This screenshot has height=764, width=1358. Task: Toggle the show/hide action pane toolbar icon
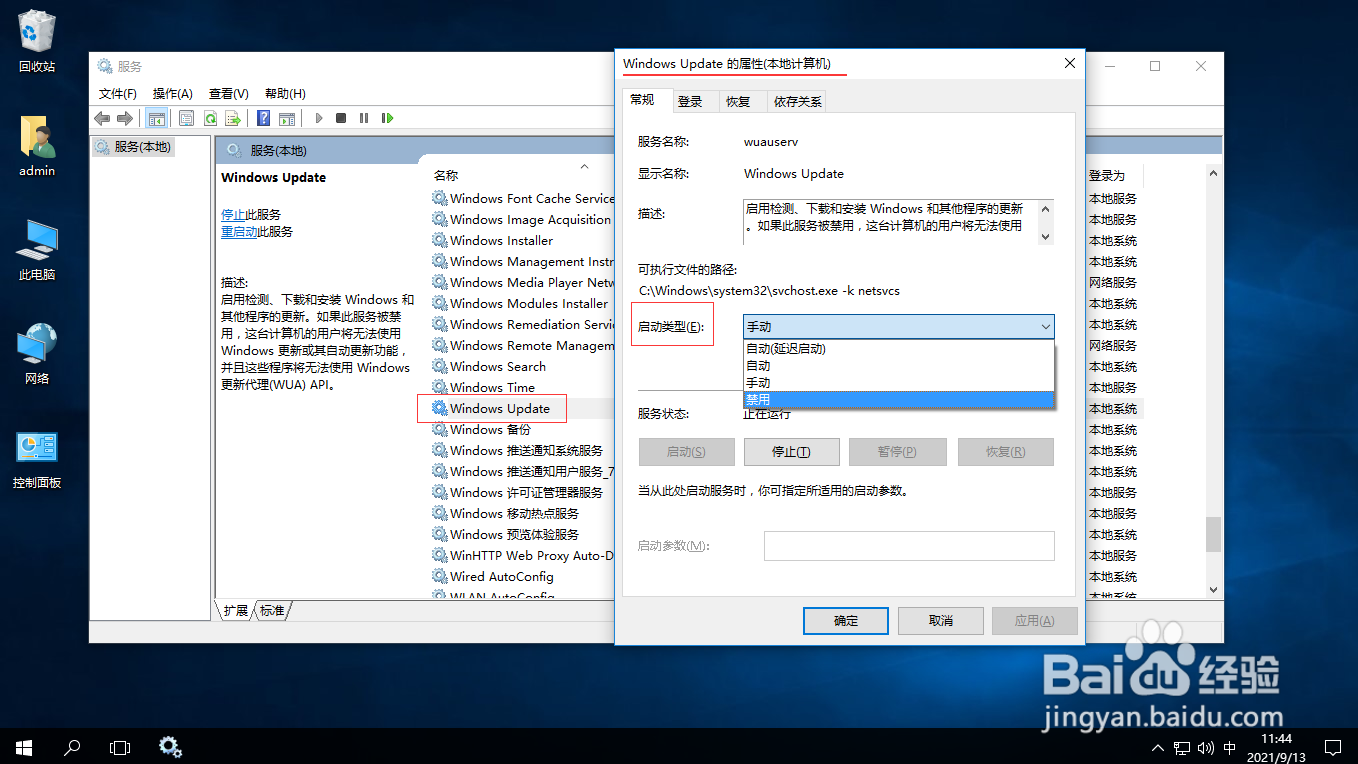click(x=287, y=118)
